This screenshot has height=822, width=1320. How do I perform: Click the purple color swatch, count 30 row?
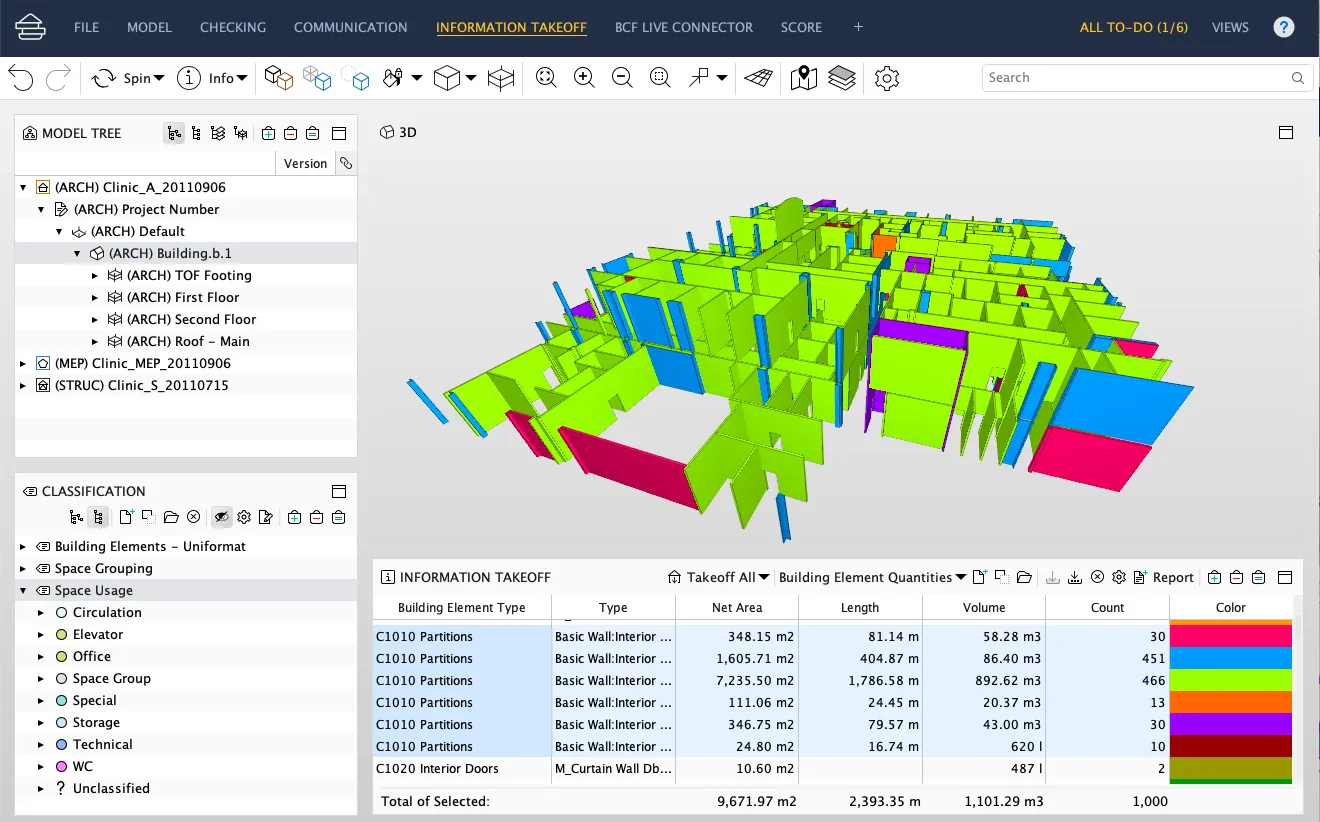click(x=1231, y=724)
